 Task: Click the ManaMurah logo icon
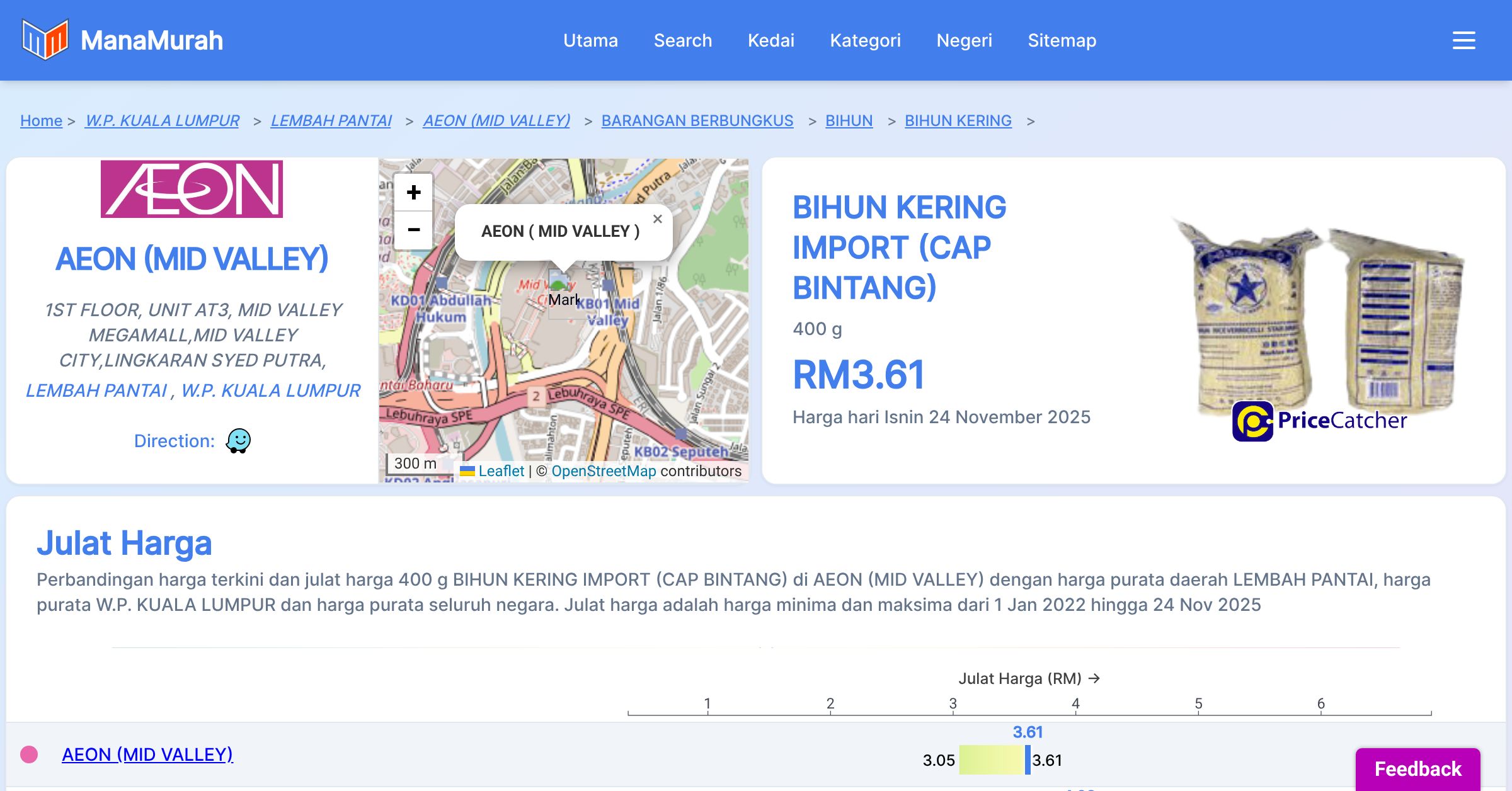(x=44, y=40)
